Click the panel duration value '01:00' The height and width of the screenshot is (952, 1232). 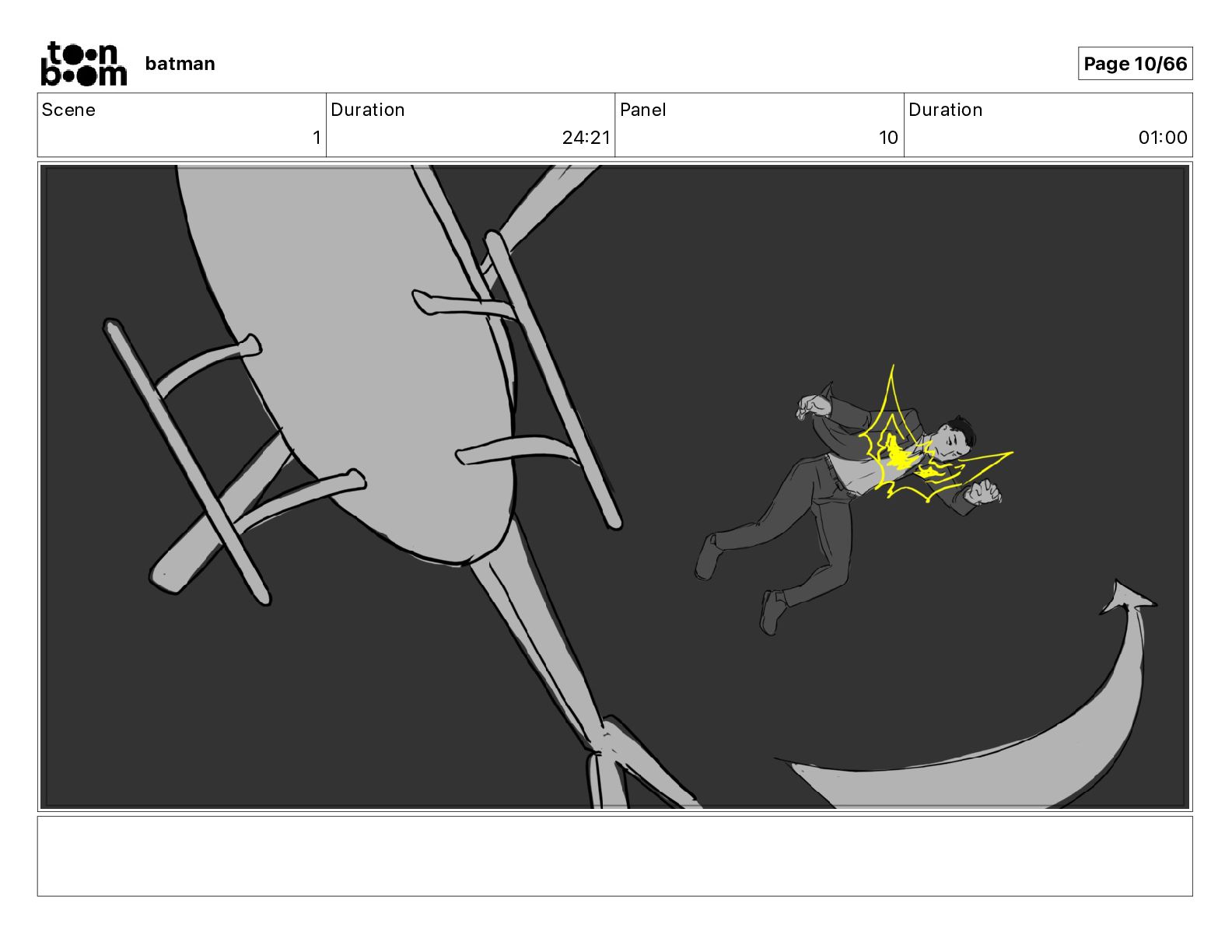(x=1163, y=138)
